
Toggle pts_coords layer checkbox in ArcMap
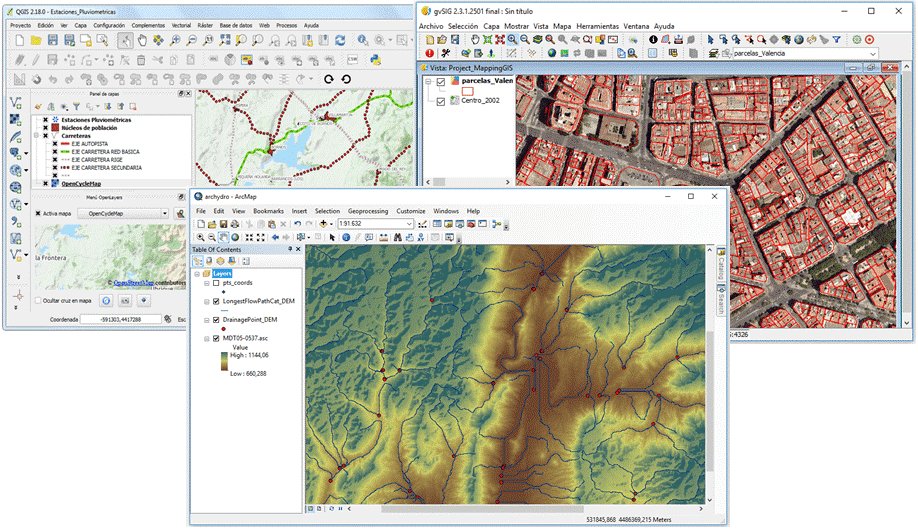[216, 283]
